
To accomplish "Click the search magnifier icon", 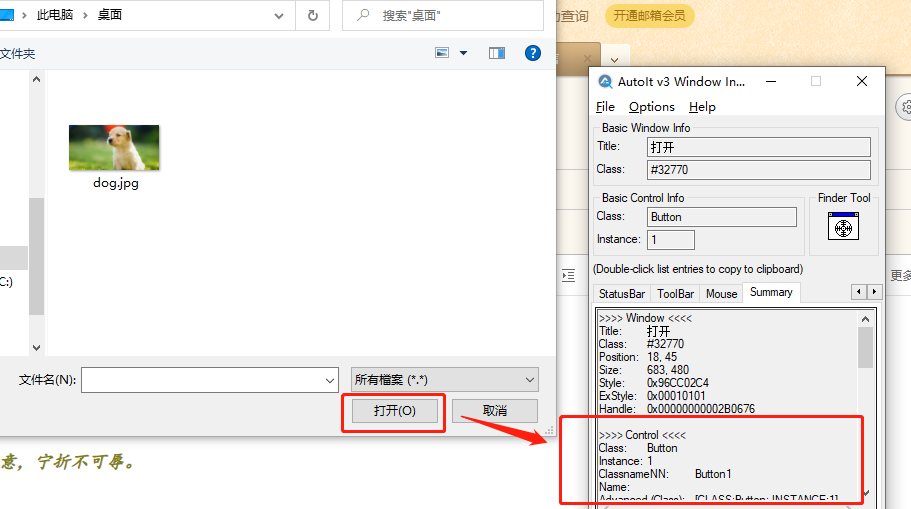I will (363, 15).
